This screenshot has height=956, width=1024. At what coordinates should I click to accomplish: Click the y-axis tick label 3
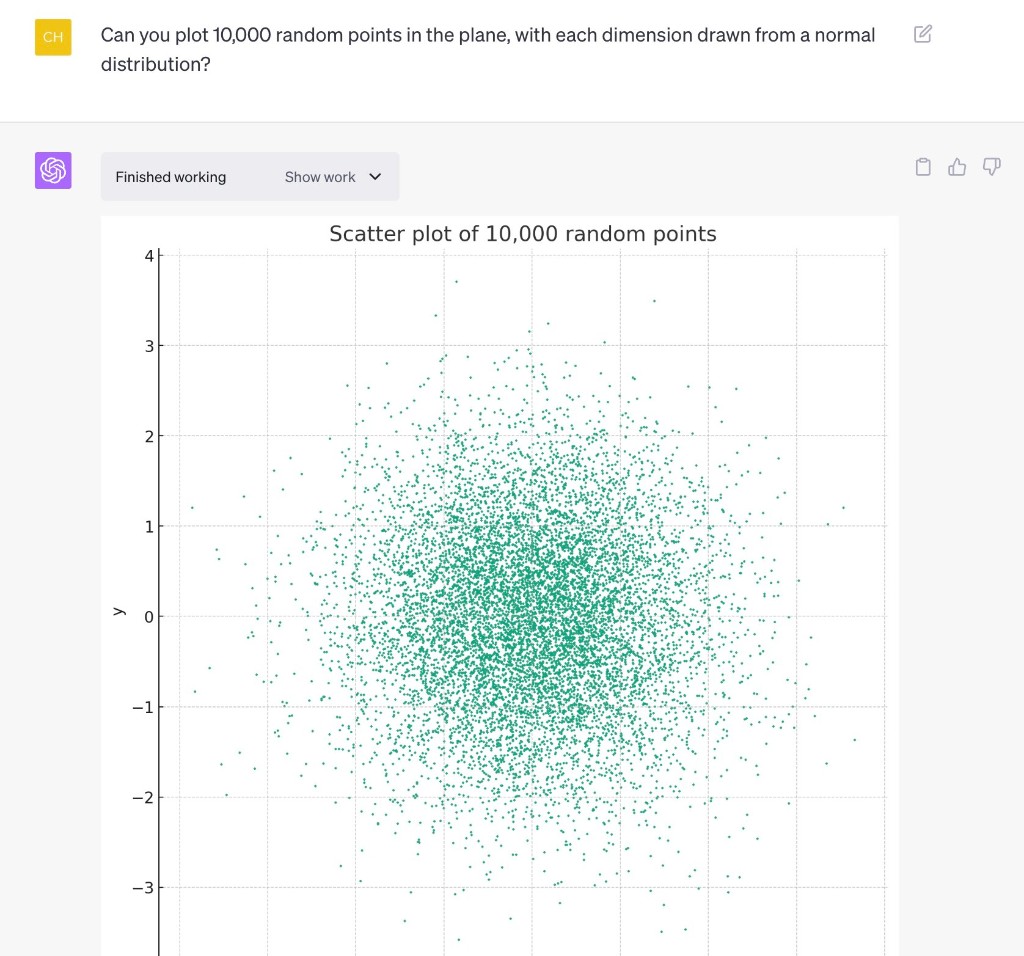(x=148, y=346)
